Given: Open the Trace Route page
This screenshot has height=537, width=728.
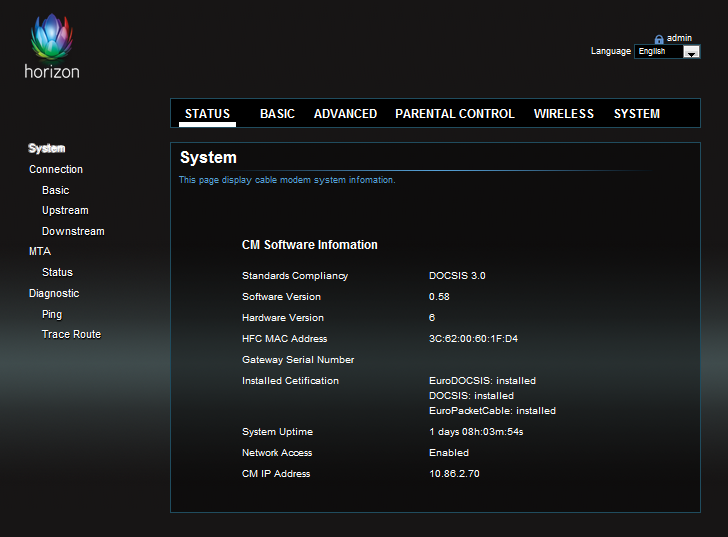Looking at the screenshot, I should (71, 335).
